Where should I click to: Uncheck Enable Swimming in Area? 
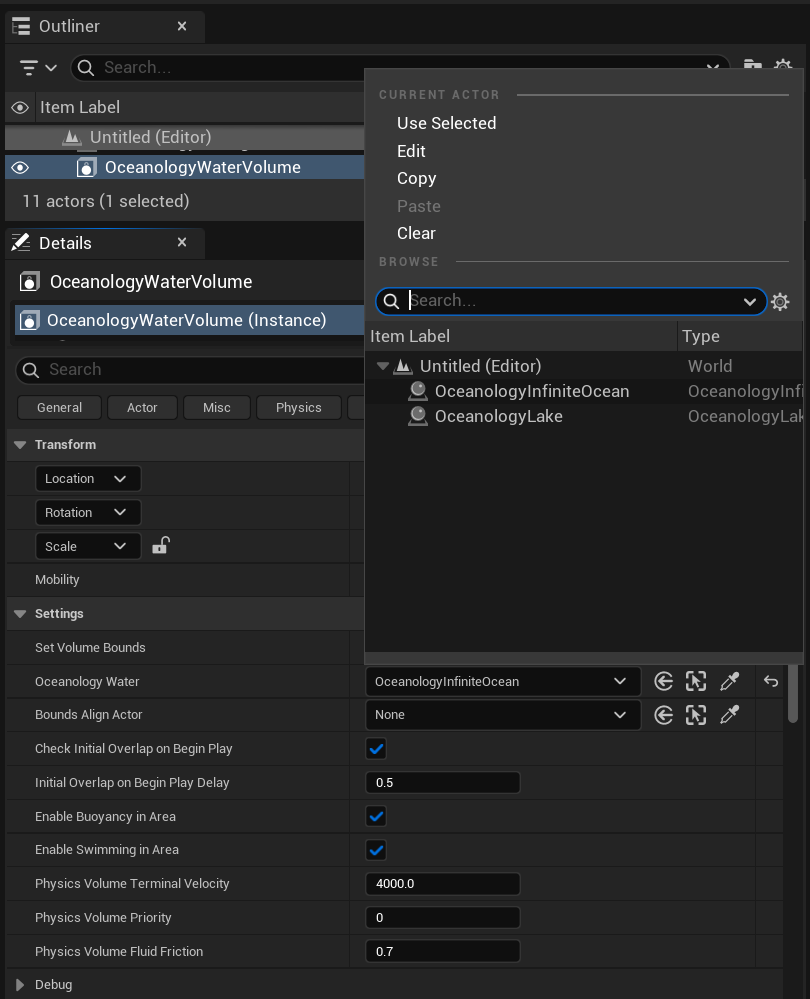376,850
